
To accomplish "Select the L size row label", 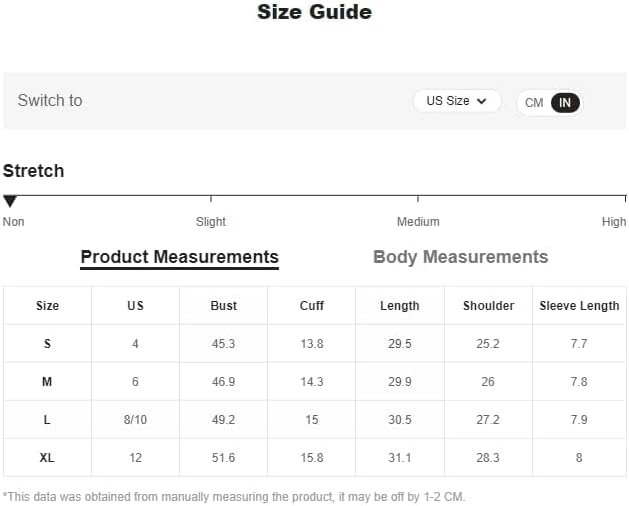I will [x=47, y=420].
